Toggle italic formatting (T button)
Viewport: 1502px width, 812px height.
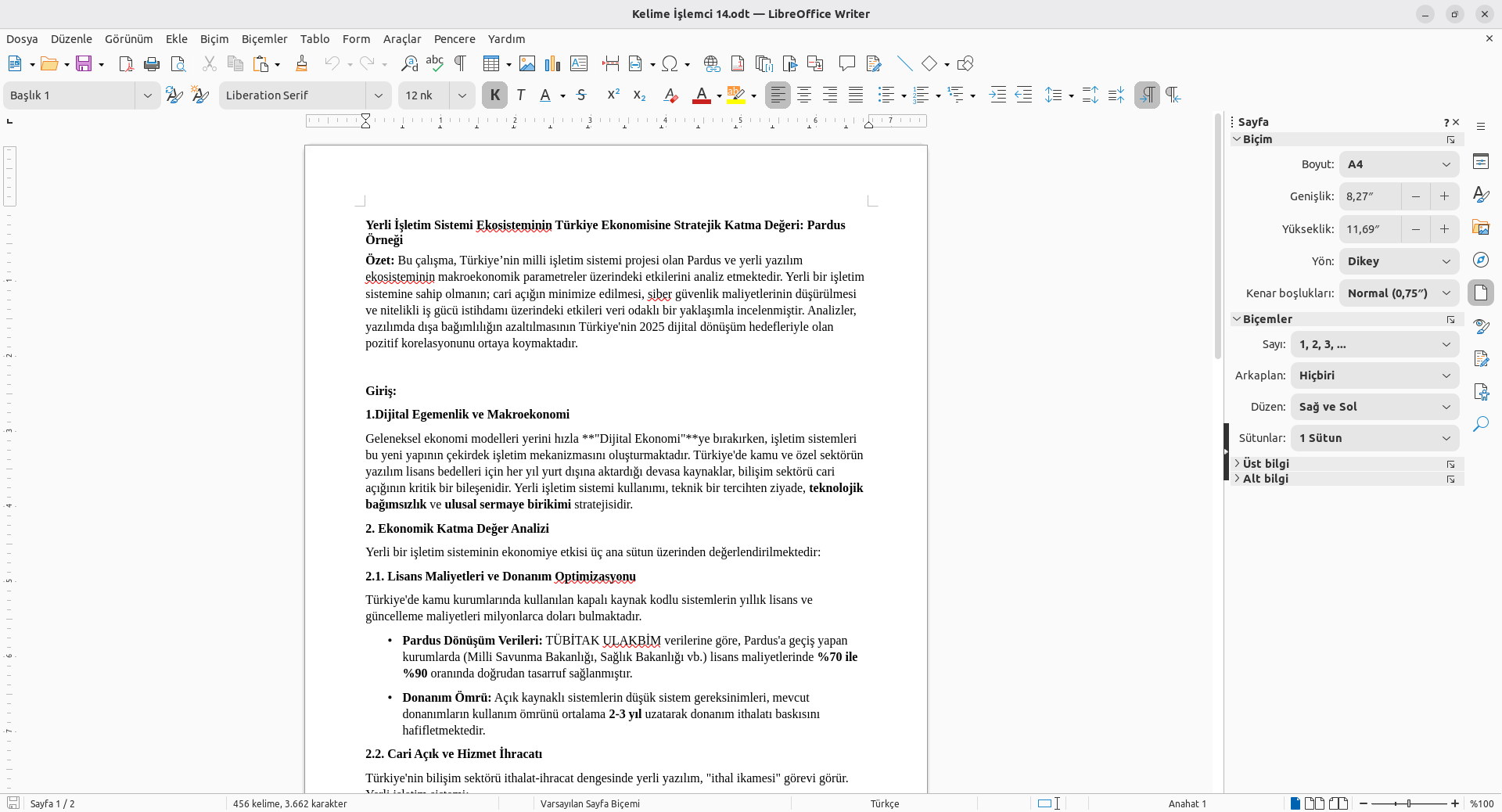pyautogui.click(x=521, y=95)
